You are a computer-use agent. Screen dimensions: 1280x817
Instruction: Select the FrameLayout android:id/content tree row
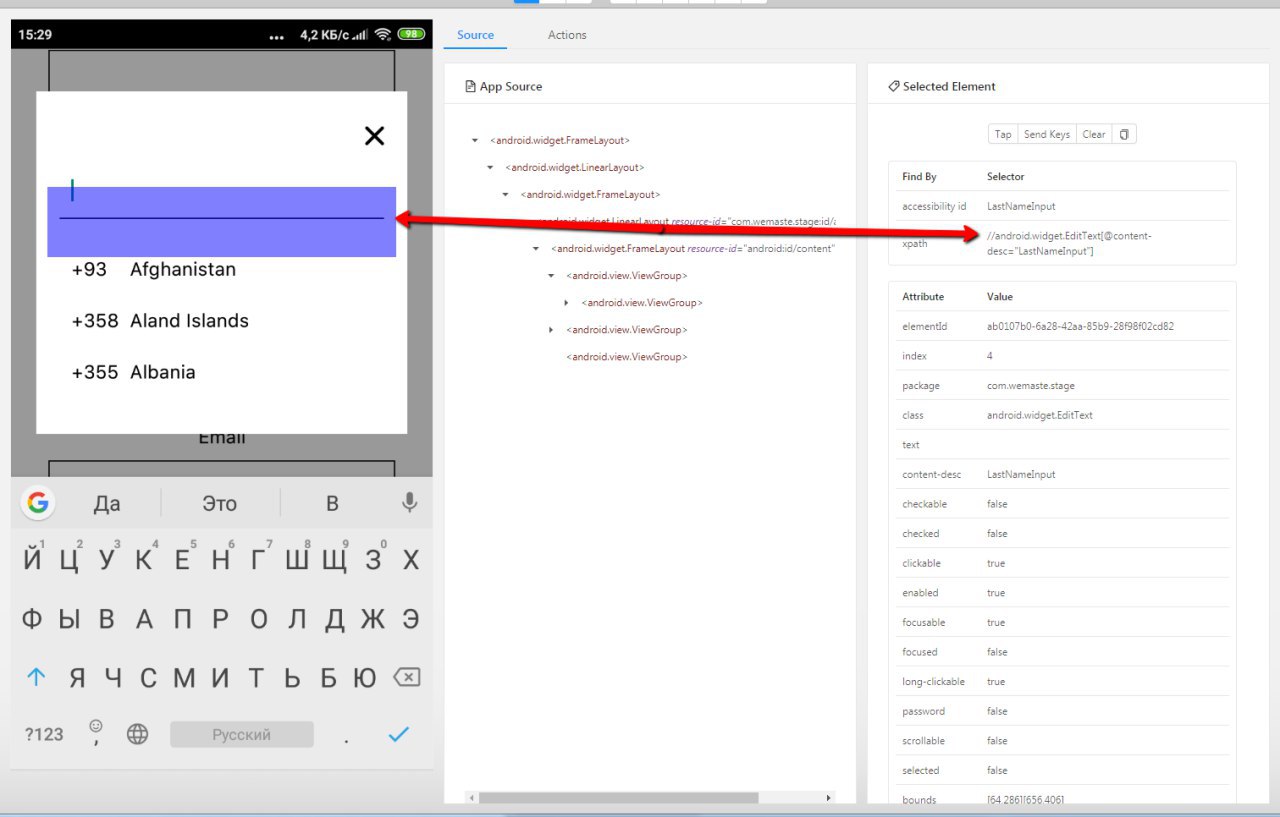[692, 249]
